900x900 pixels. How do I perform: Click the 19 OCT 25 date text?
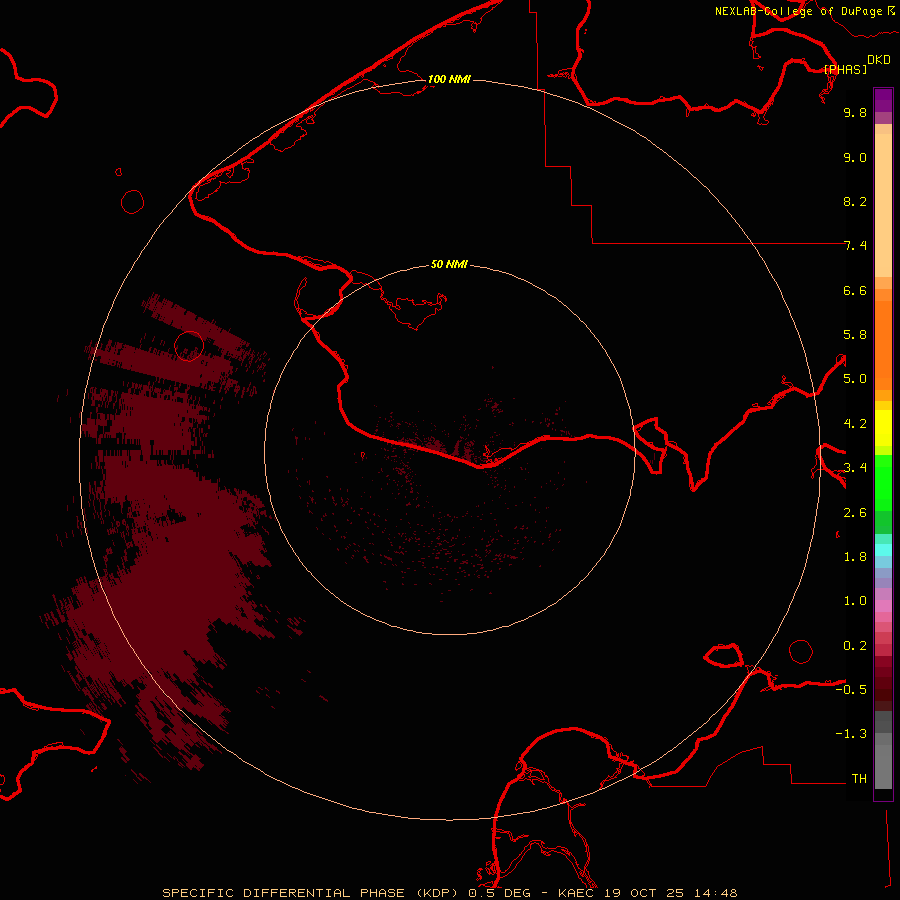(x=645, y=893)
